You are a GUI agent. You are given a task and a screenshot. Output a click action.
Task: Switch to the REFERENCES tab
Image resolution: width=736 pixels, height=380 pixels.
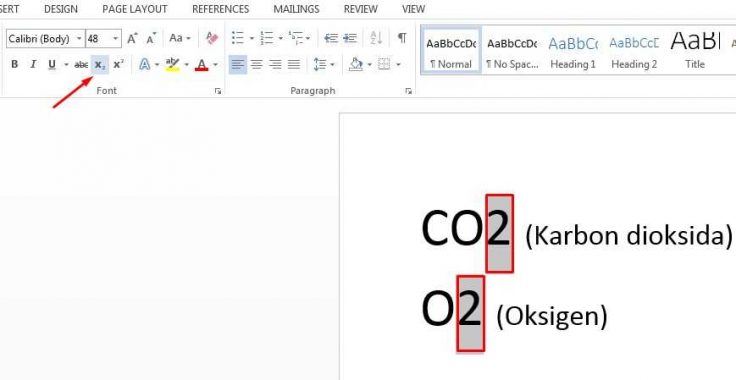pos(221,9)
